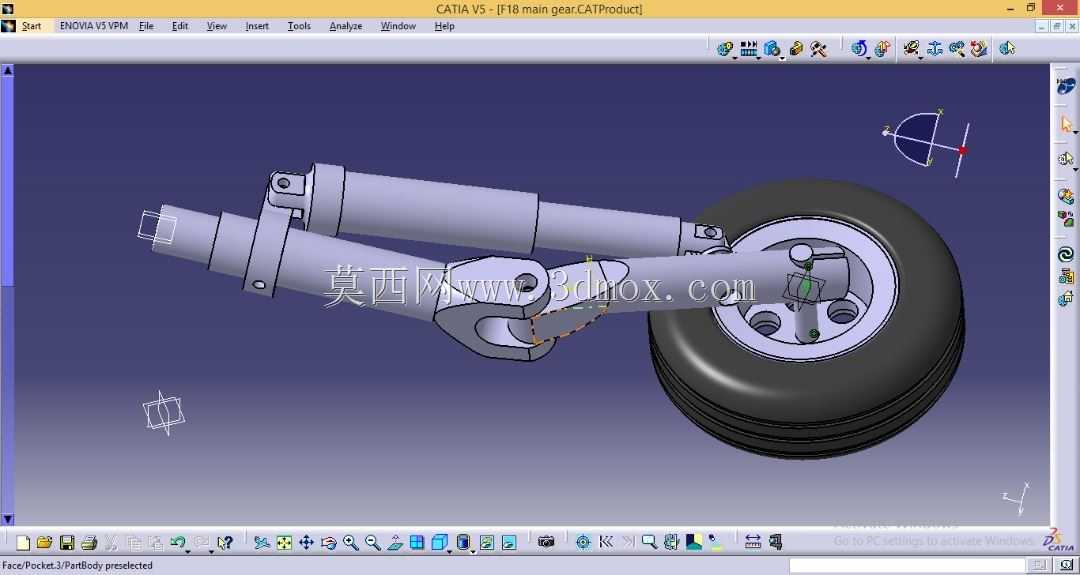Screen dimensions: 1080x575
Task: Open the Analyze menu
Action: click(346, 26)
